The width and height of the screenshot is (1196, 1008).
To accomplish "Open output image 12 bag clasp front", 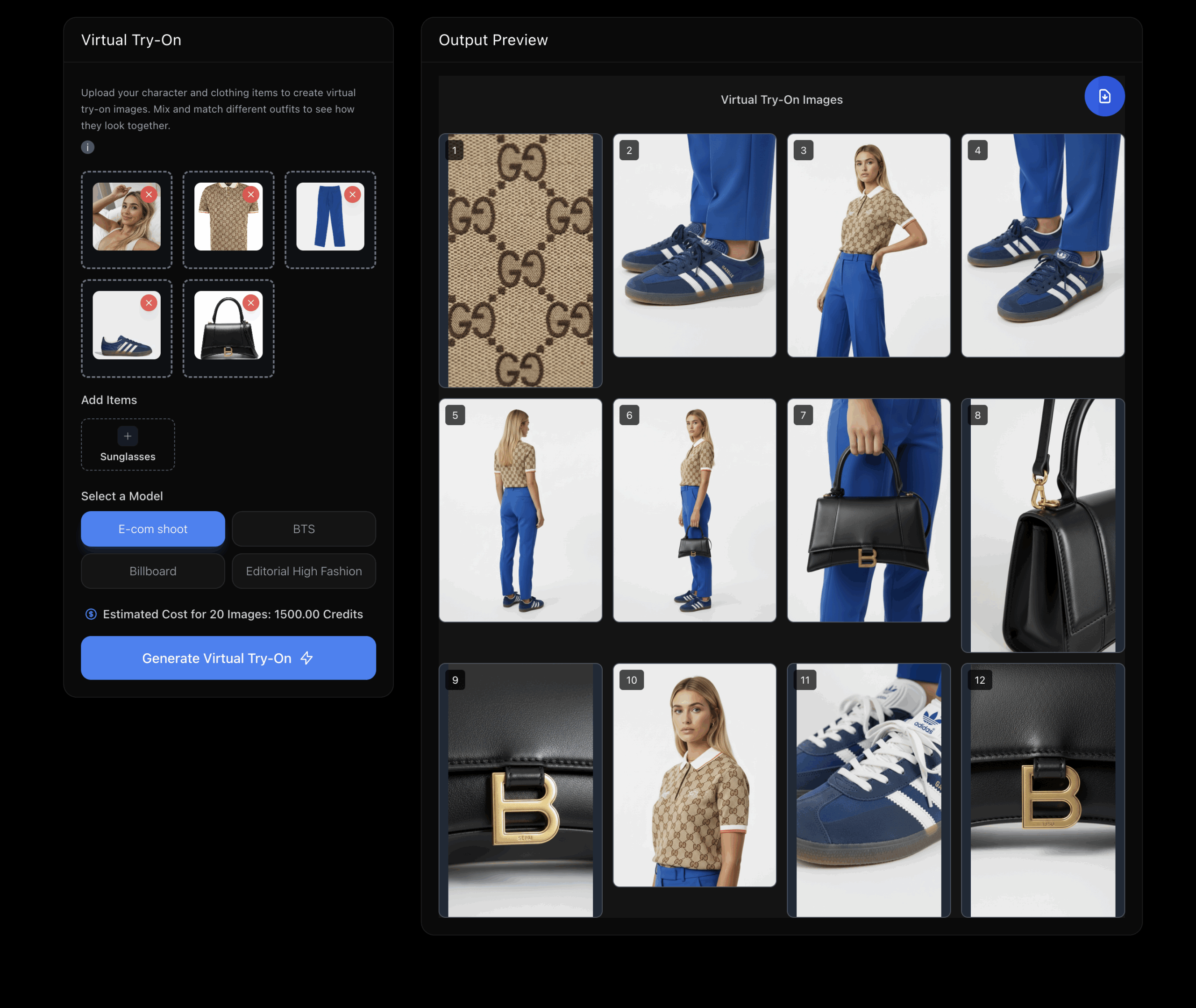I will pyautogui.click(x=1043, y=790).
